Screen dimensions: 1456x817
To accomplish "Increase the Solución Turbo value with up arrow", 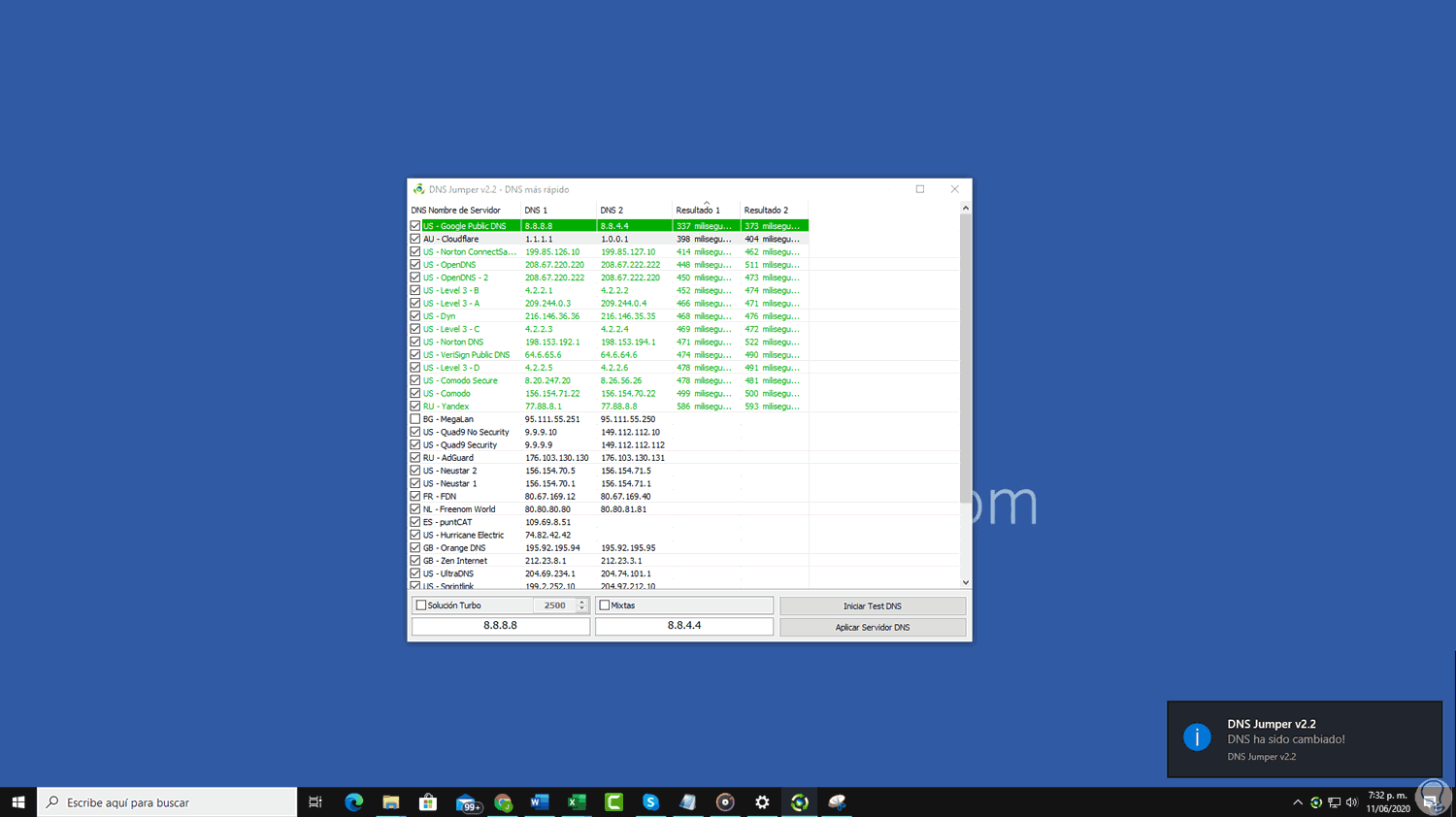I will tap(582, 602).
